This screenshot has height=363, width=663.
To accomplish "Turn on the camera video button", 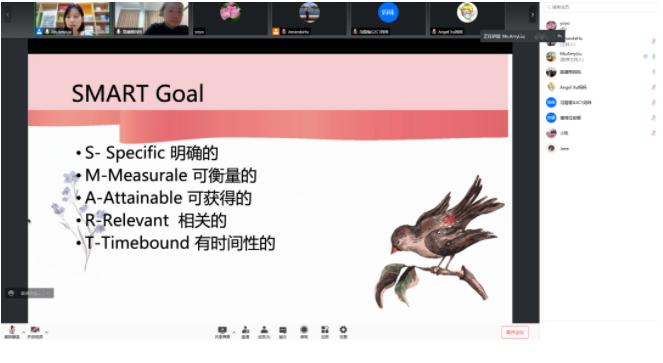I will (x=35, y=331).
